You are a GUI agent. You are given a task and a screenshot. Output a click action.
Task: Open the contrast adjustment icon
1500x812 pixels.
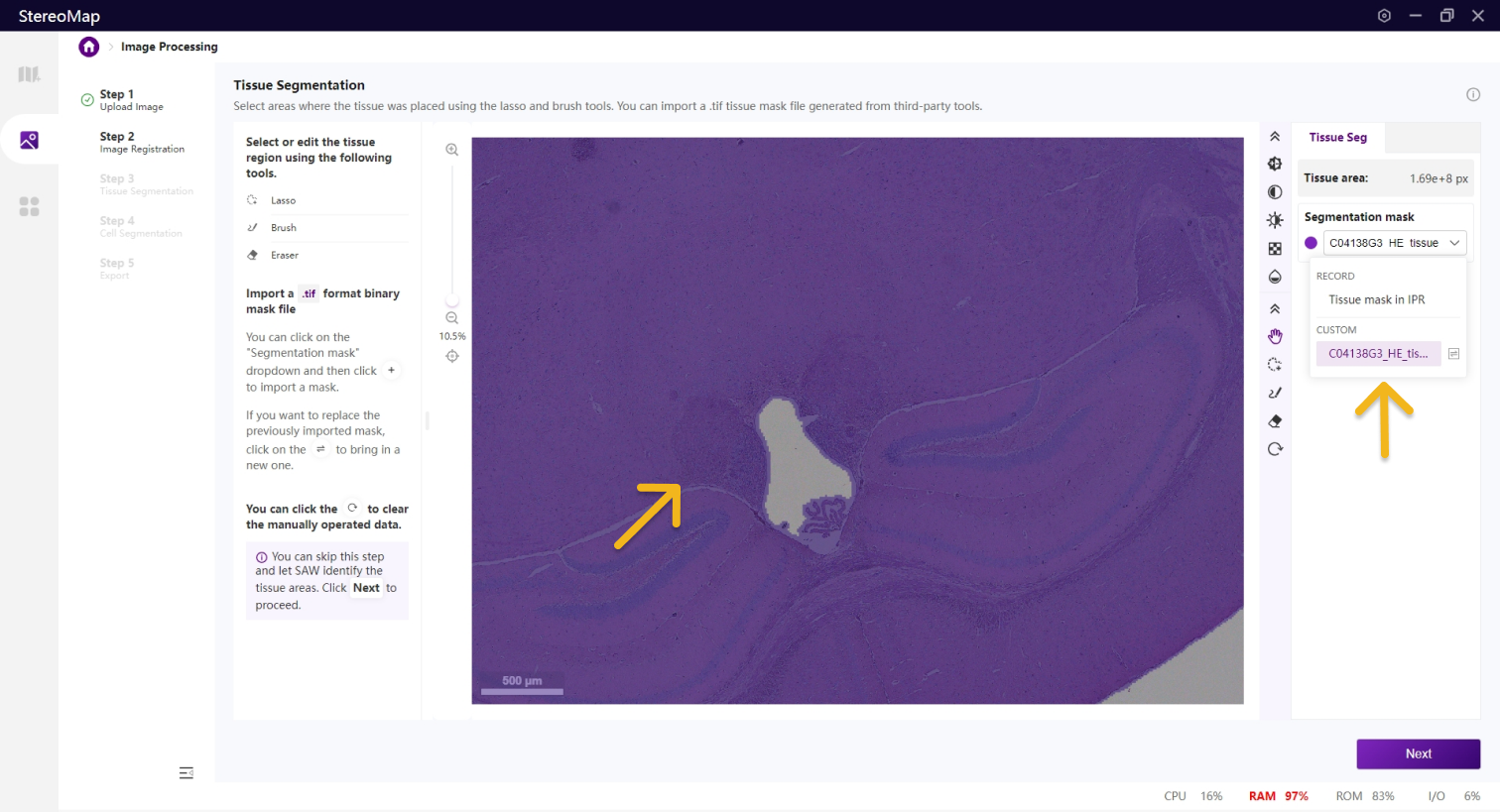(1275, 192)
